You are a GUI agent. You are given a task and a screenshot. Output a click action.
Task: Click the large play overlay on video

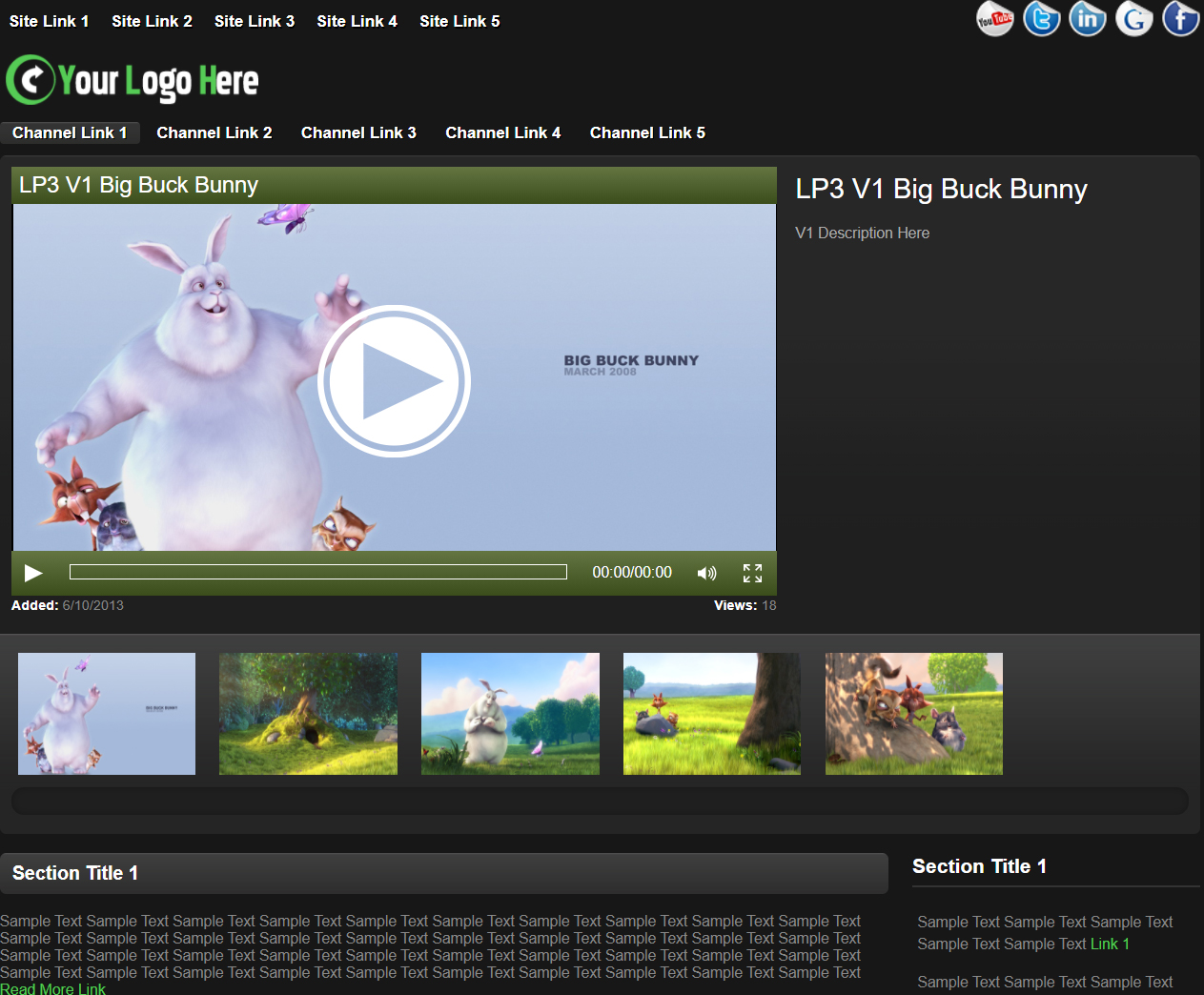click(x=394, y=381)
